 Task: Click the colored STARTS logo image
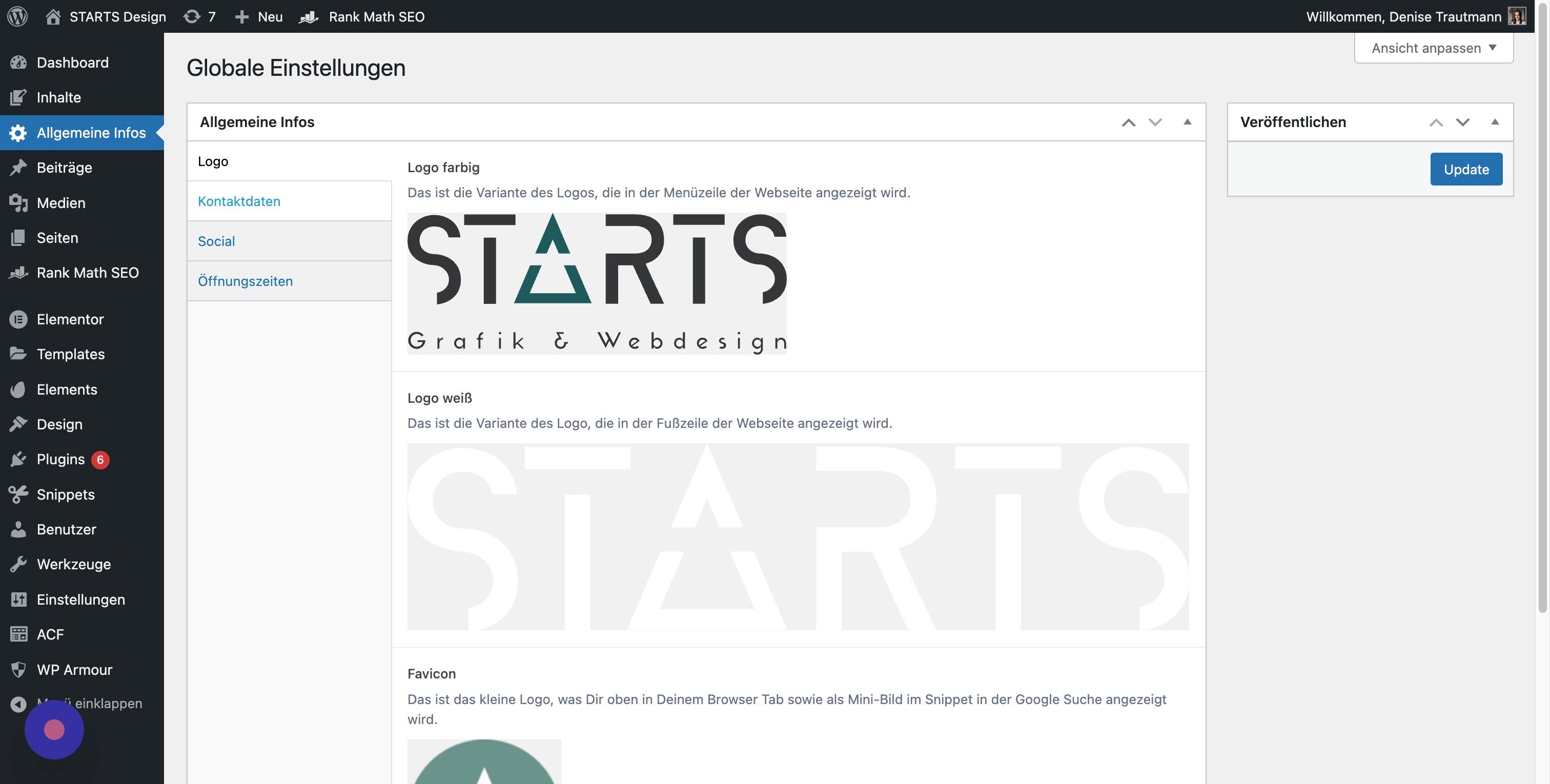[x=597, y=283]
